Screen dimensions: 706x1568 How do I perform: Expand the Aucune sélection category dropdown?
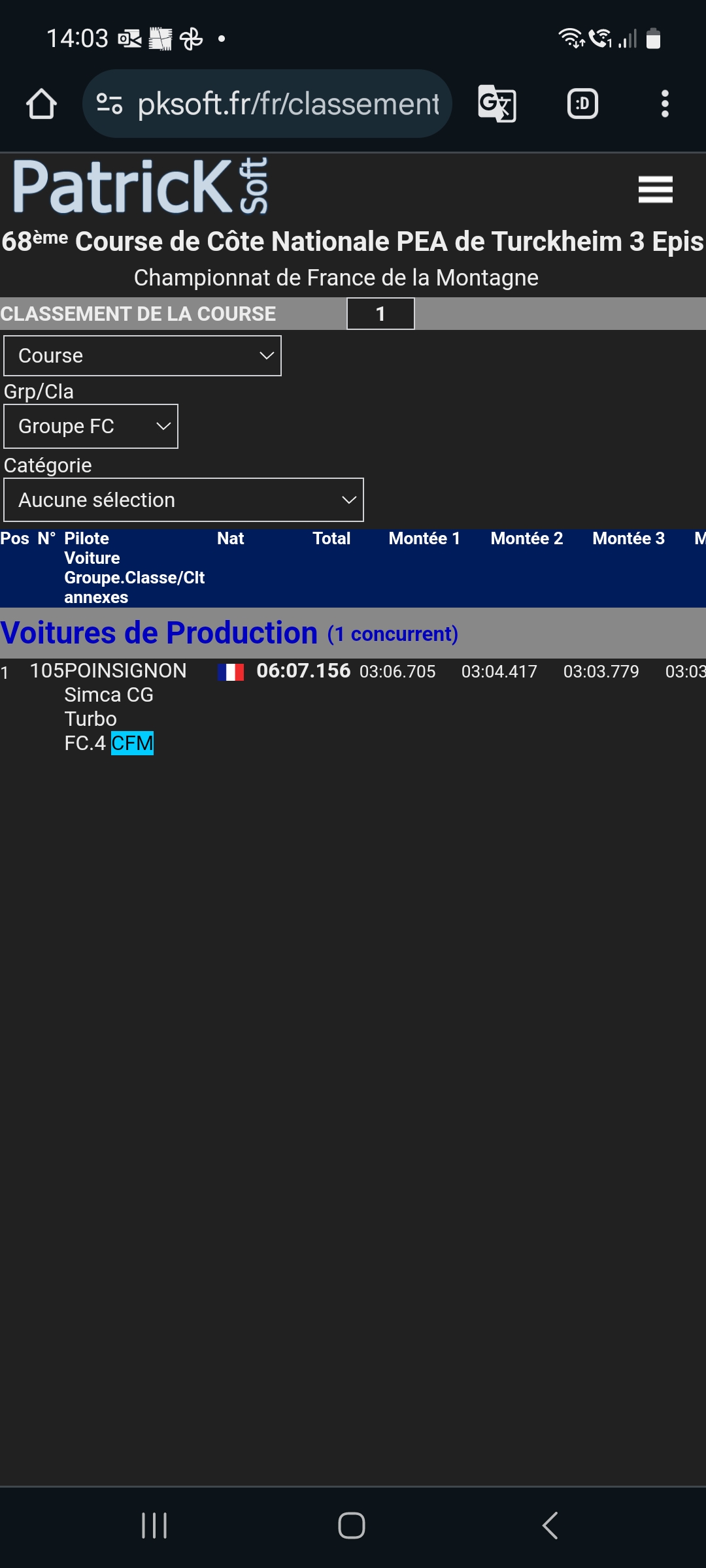pos(184,500)
